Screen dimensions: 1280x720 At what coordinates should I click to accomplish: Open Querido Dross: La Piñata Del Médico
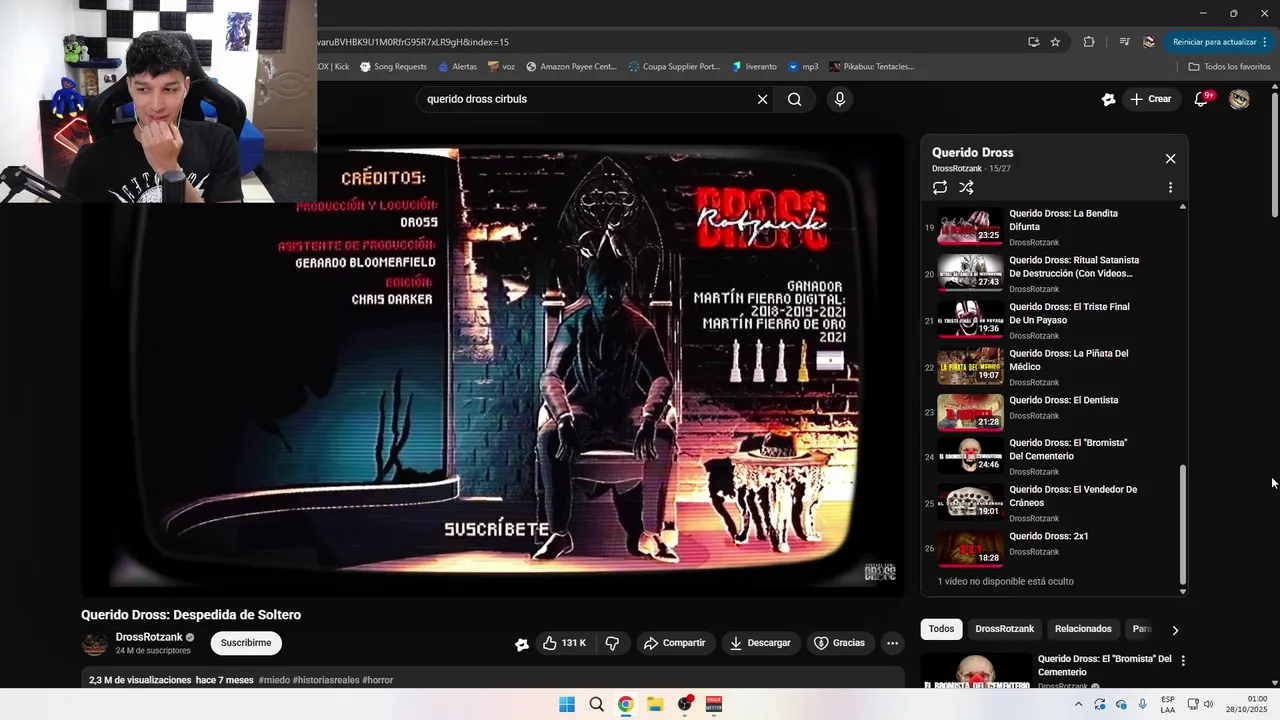coord(1069,360)
